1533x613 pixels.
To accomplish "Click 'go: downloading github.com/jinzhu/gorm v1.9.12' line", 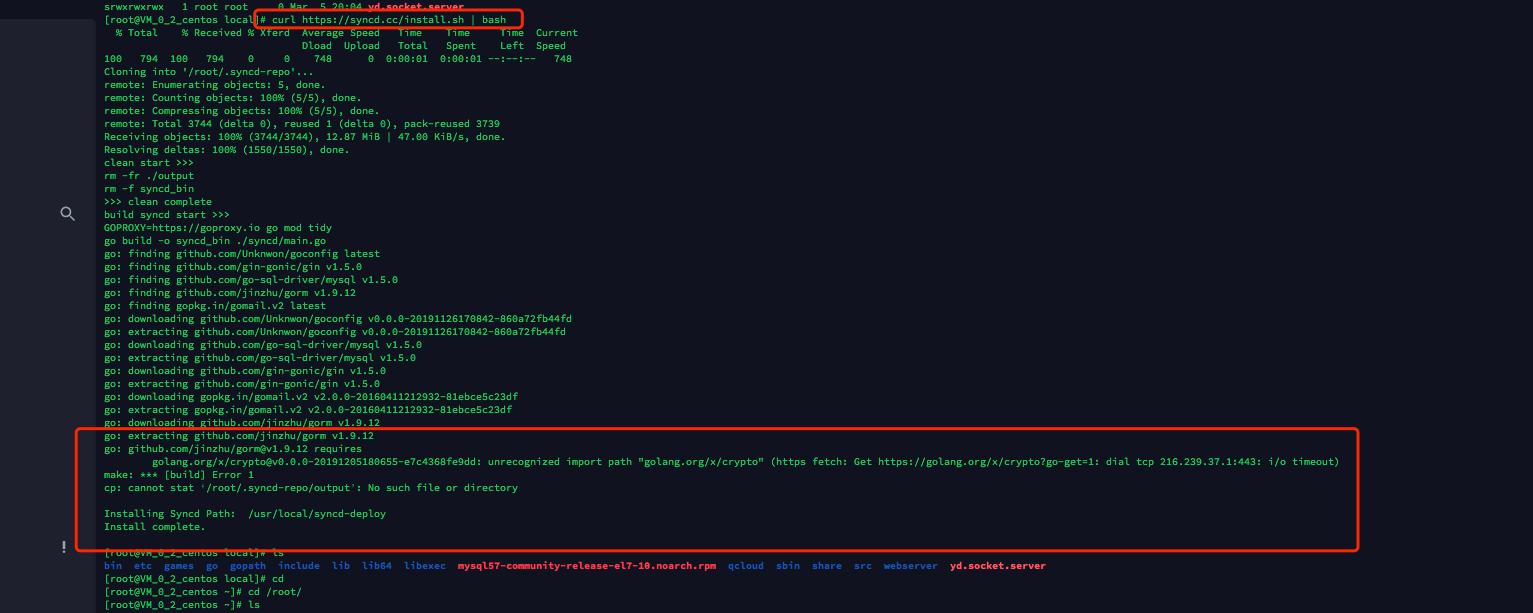I will [x=242, y=423].
